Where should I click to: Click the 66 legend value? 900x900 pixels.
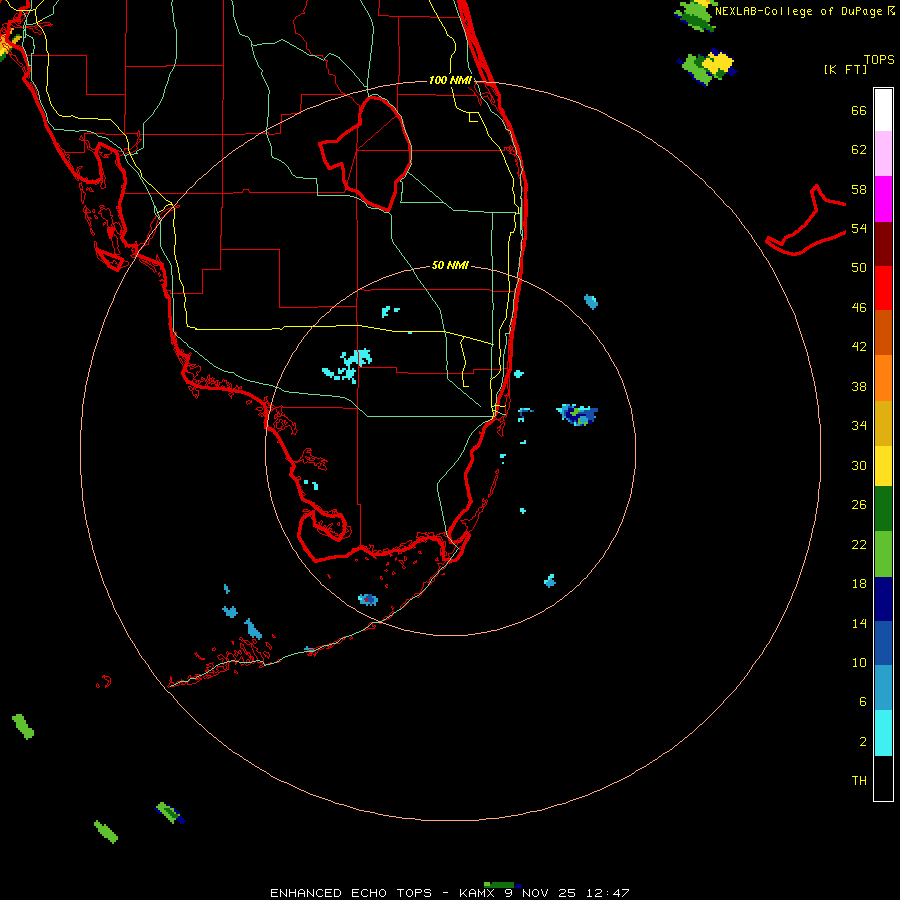point(859,111)
